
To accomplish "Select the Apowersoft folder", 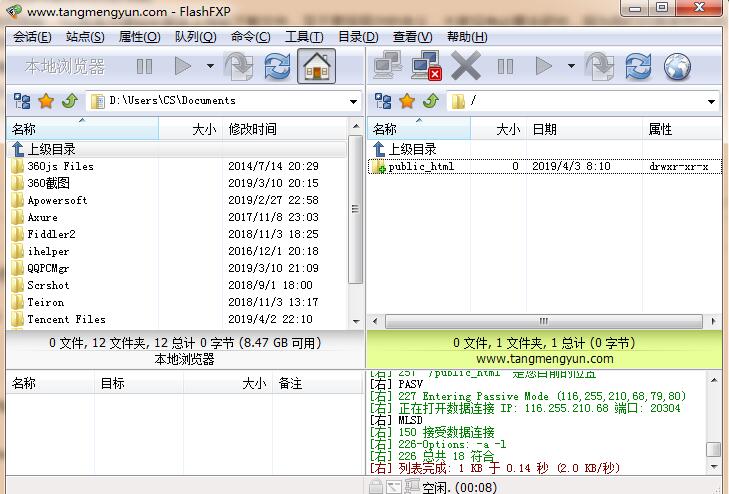I will [x=57, y=200].
